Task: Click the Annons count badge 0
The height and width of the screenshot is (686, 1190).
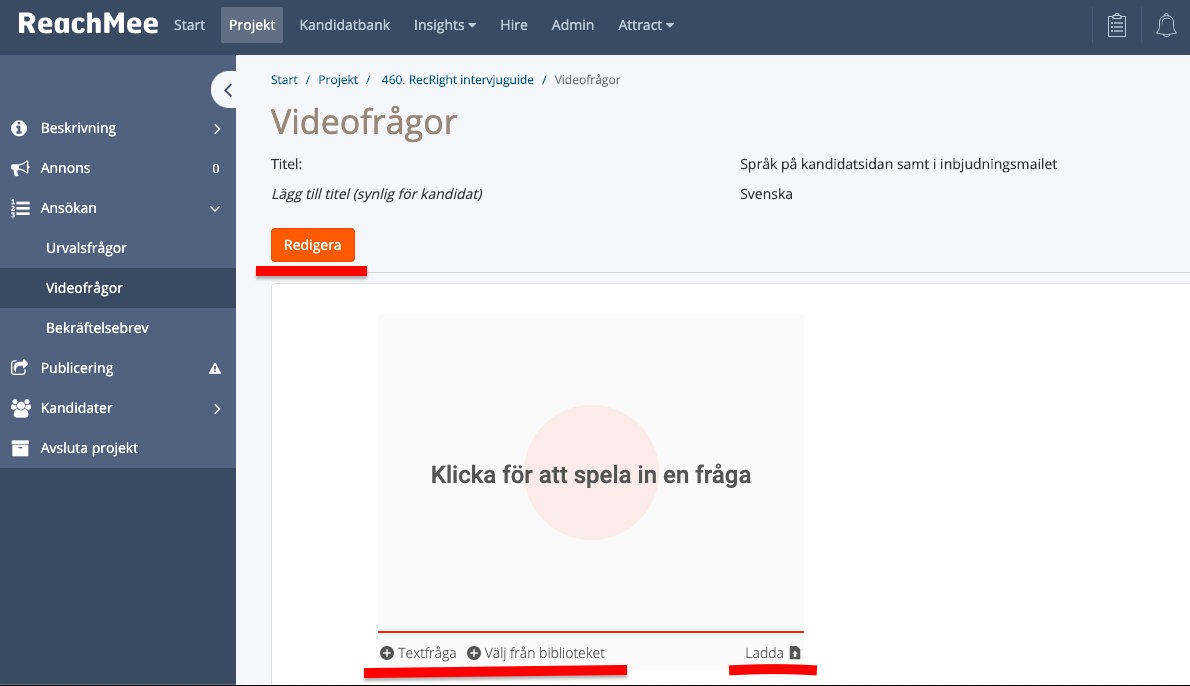Action: [x=216, y=168]
